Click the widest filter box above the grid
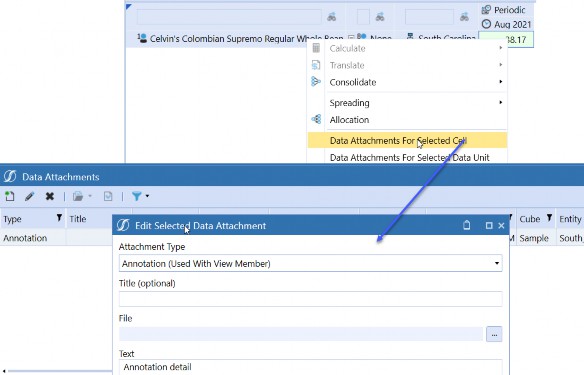The width and height of the screenshot is (584, 375). coord(229,17)
